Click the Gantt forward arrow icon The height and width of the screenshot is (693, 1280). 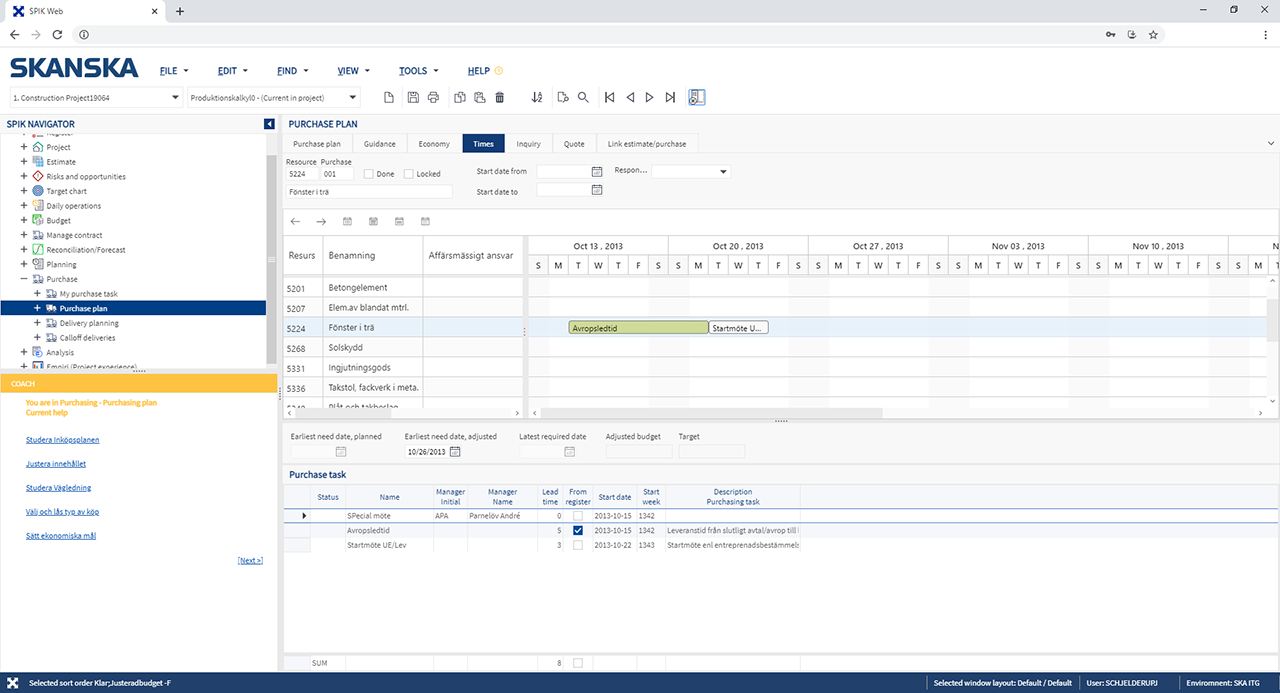click(321, 221)
